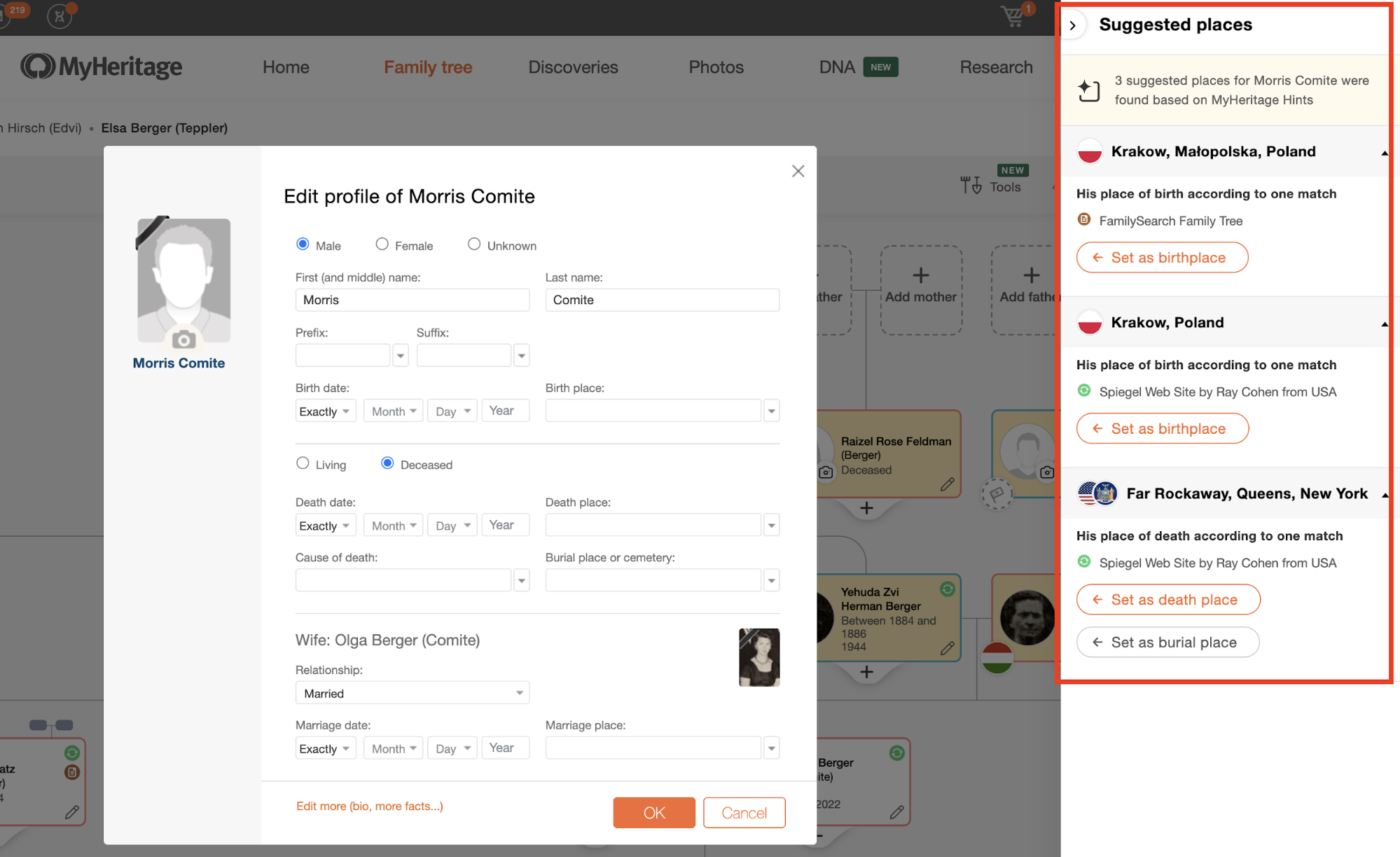Image resolution: width=1400 pixels, height=857 pixels.
Task: Open the Relationship Married dropdown
Action: (x=412, y=693)
